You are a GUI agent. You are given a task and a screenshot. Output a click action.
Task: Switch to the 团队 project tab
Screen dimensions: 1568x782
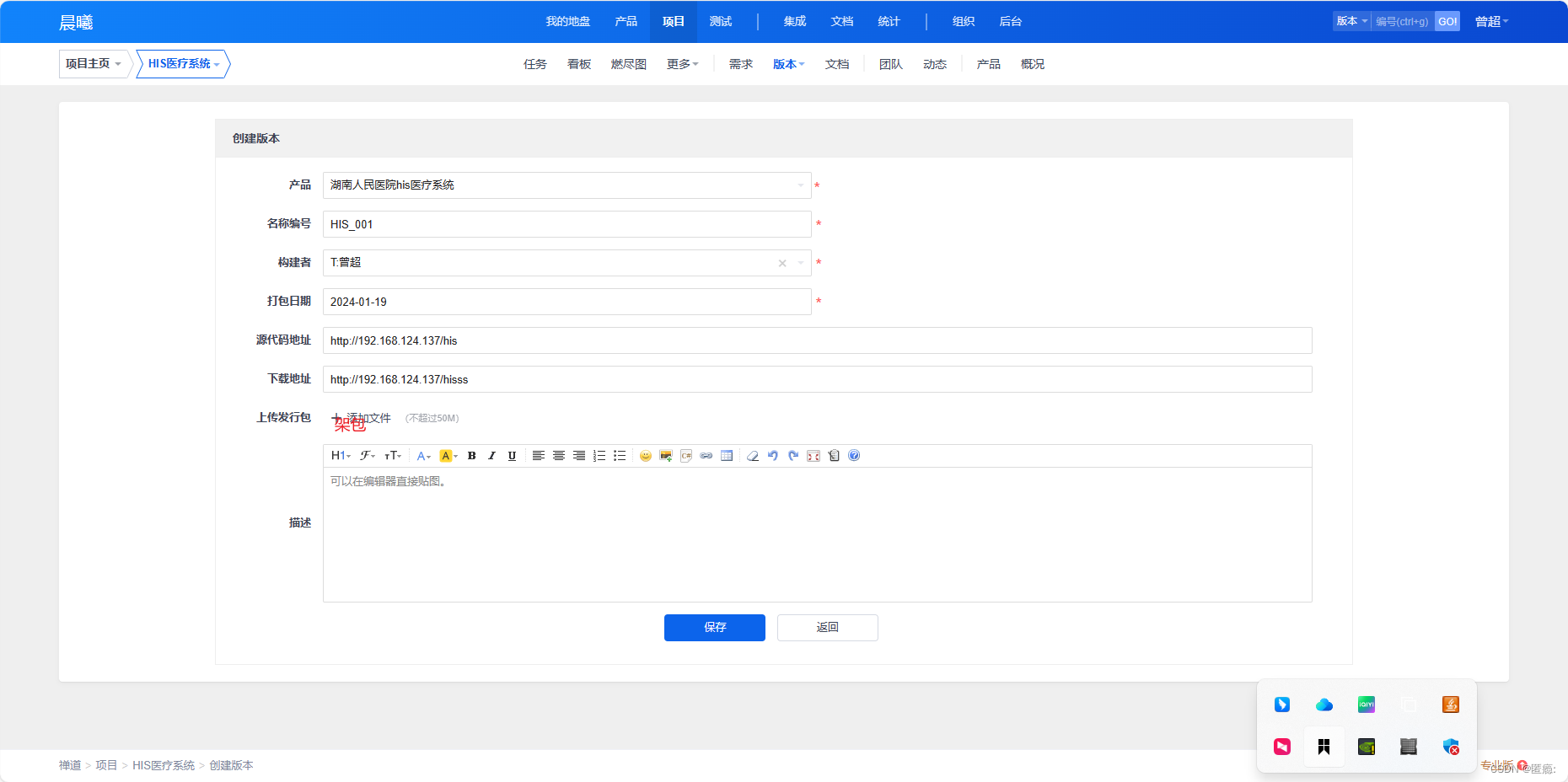[890, 64]
